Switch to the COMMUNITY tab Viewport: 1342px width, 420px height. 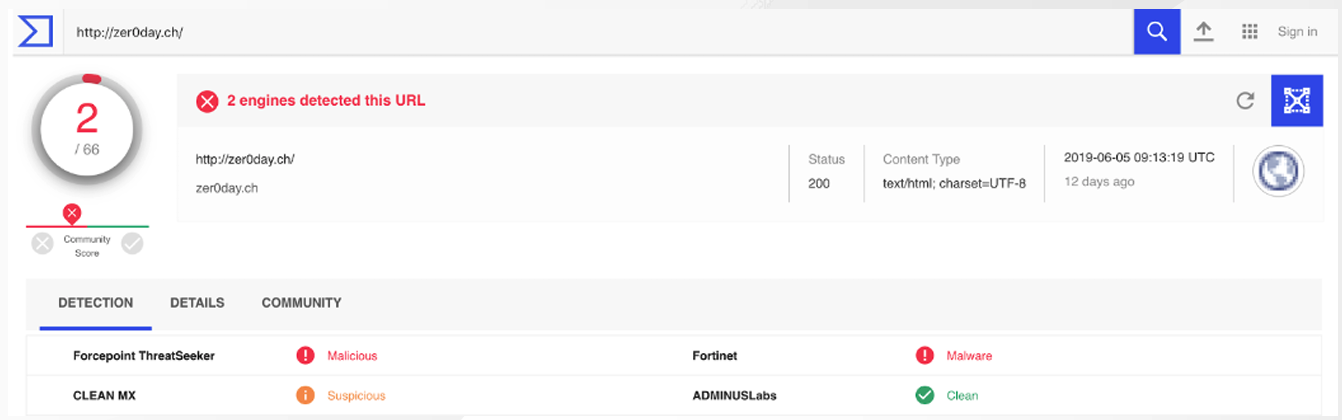pos(301,303)
